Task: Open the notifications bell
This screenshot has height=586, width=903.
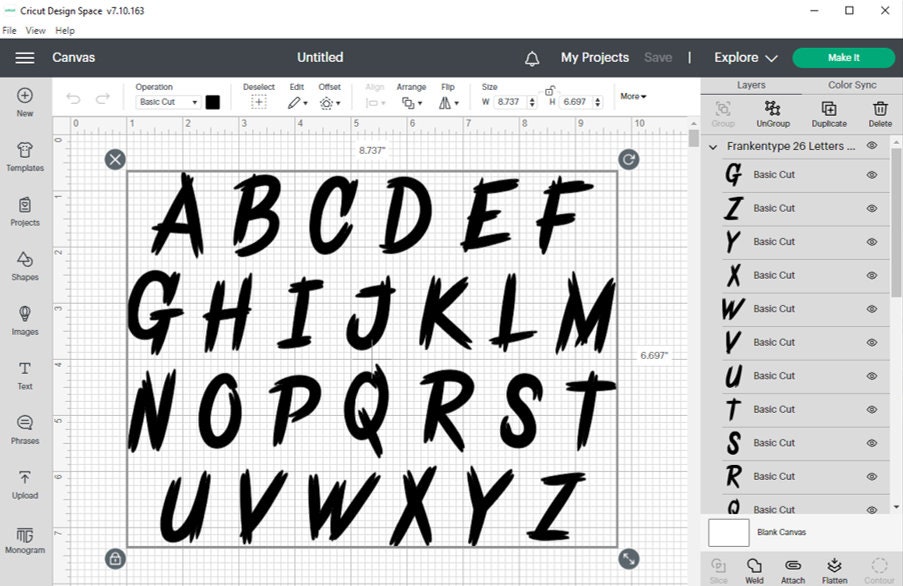Action: tap(531, 58)
